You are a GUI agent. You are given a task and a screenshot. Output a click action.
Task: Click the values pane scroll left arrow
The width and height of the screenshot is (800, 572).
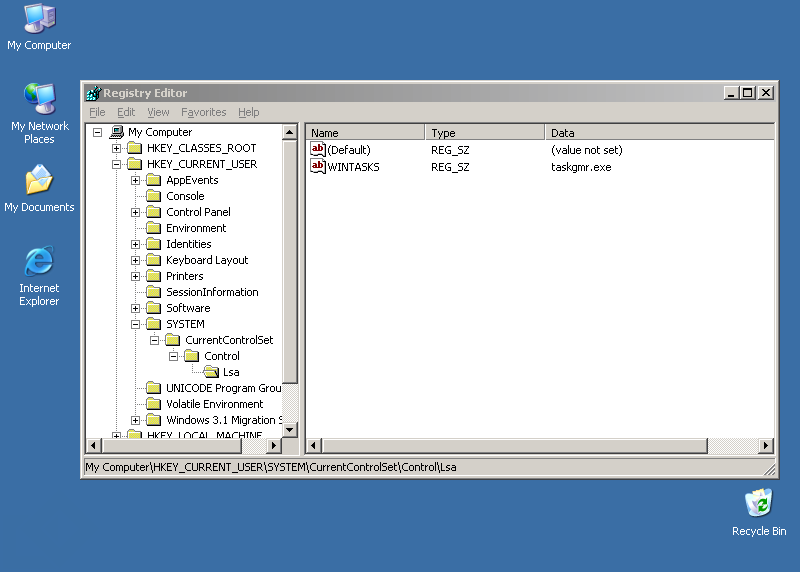[x=313, y=445]
